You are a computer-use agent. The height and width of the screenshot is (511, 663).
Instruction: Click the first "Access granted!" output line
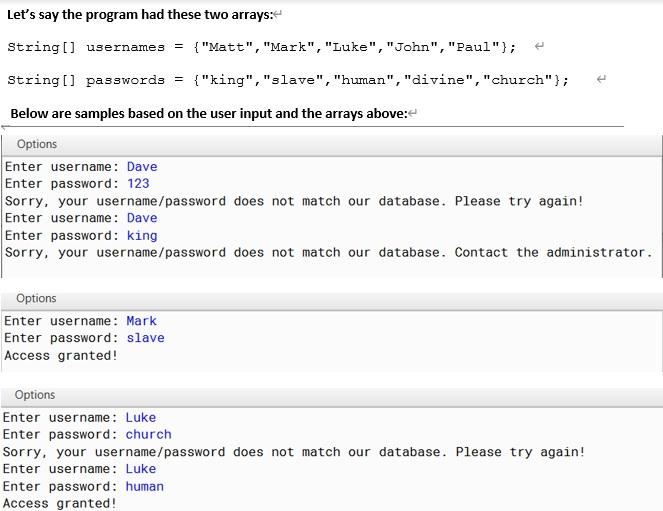click(x=61, y=355)
